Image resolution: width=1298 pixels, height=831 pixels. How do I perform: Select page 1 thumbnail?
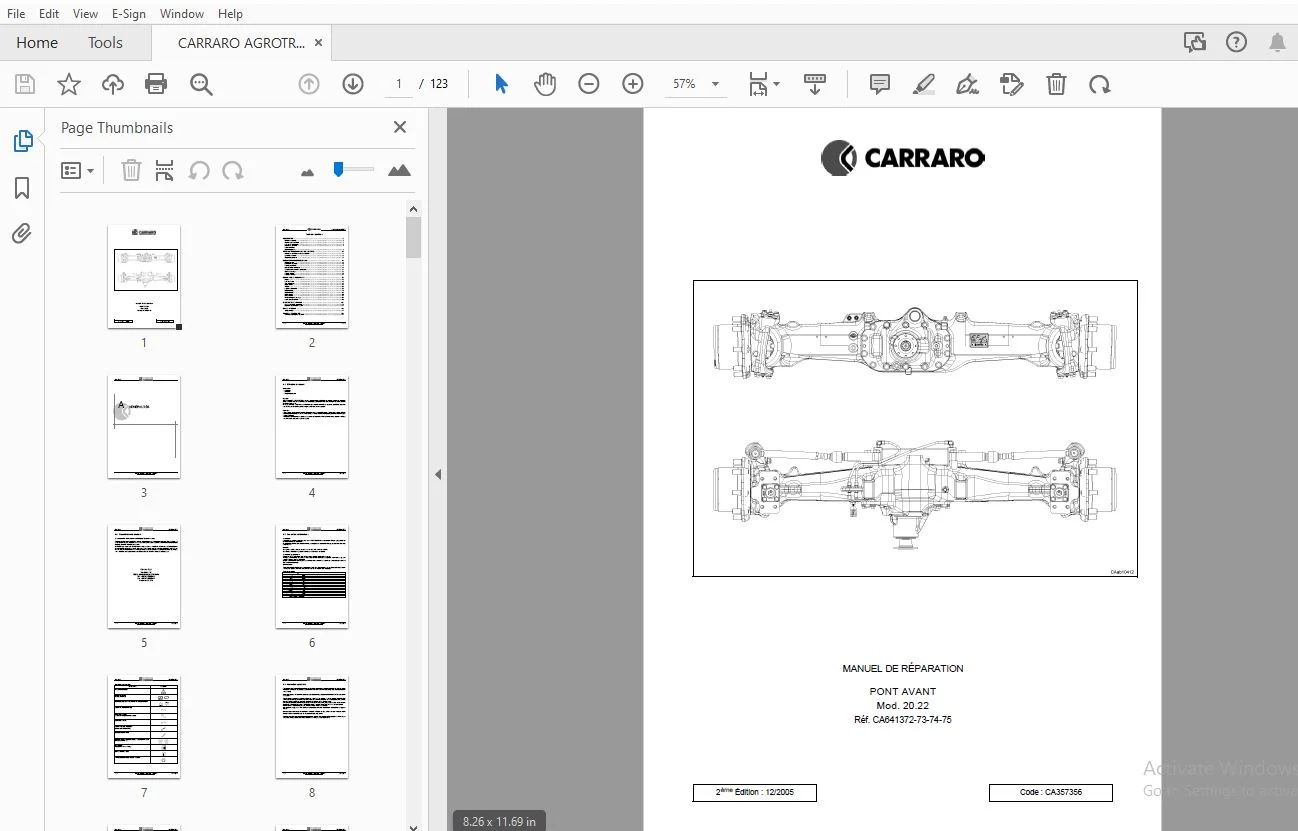144,276
